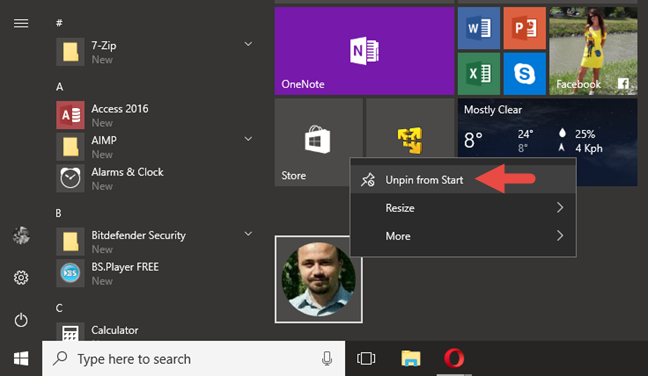648x376 pixels.
Task: Open the AIMP folder entry
Action: (x=156, y=147)
